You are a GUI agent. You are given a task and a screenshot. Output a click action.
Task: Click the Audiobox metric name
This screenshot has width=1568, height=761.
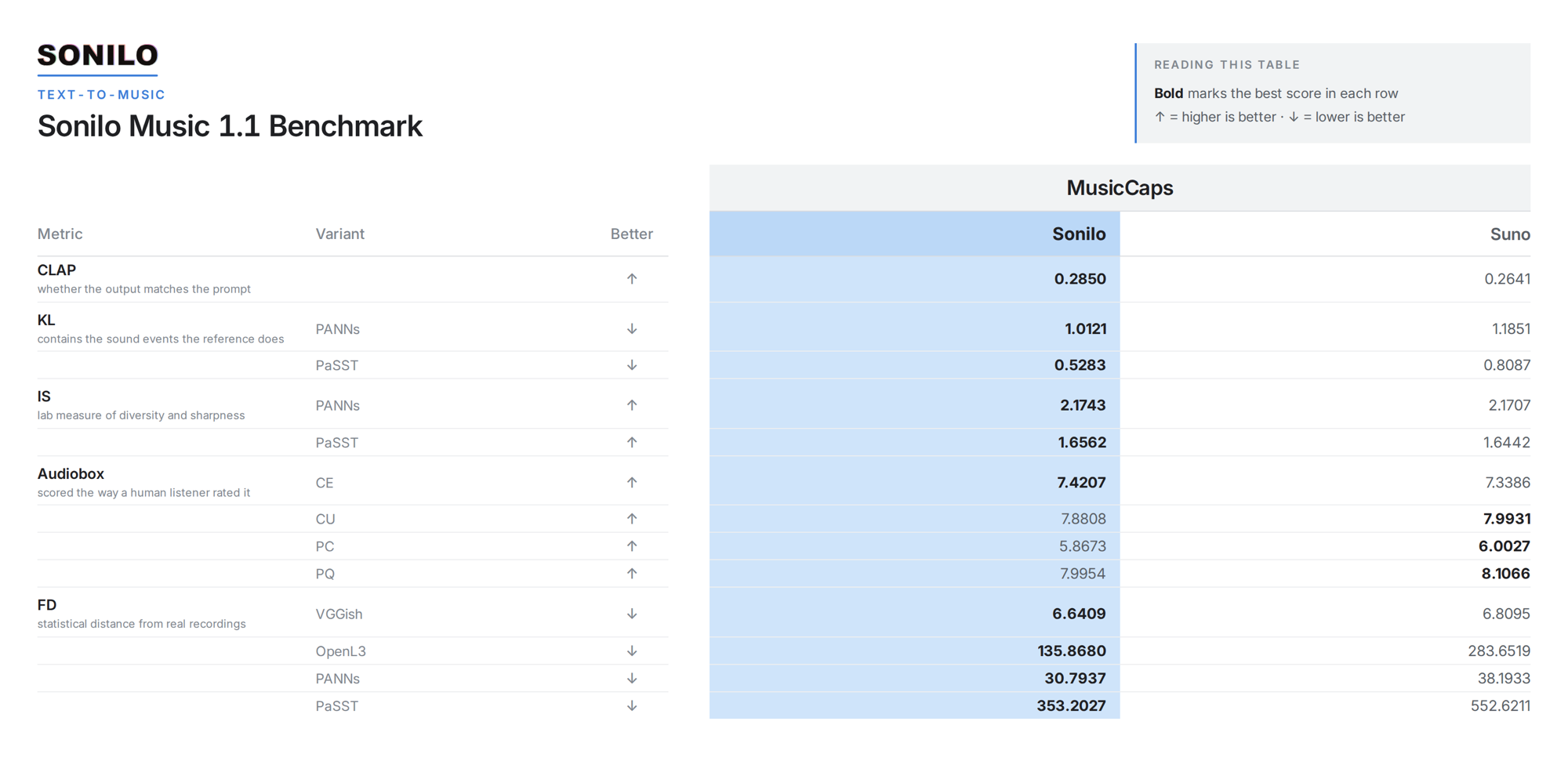(x=71, y=474)
